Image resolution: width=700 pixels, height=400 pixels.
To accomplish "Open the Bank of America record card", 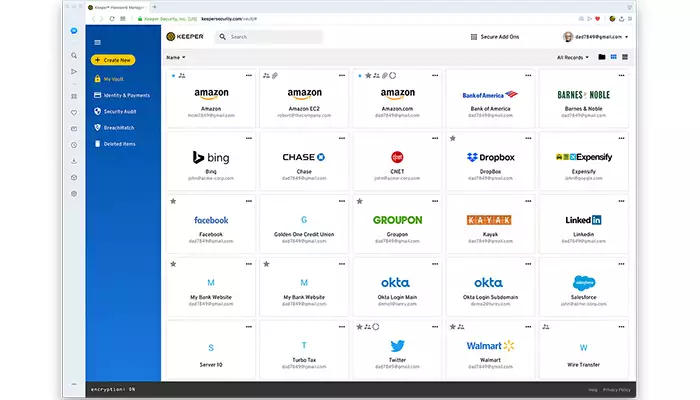I will (x=490, y=99).
